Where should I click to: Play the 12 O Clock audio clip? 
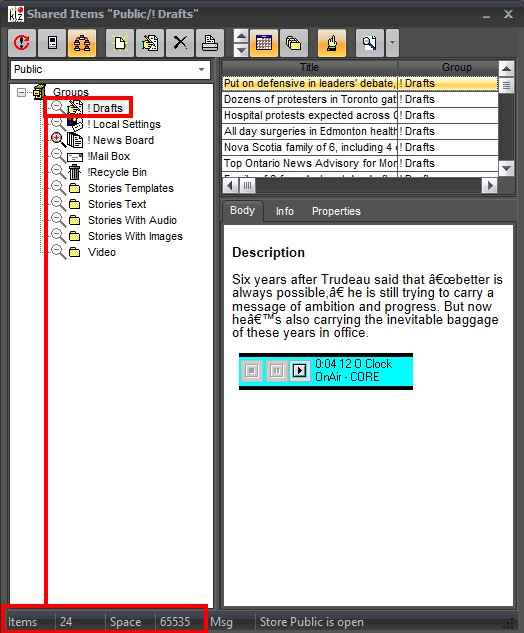(300, 371)
